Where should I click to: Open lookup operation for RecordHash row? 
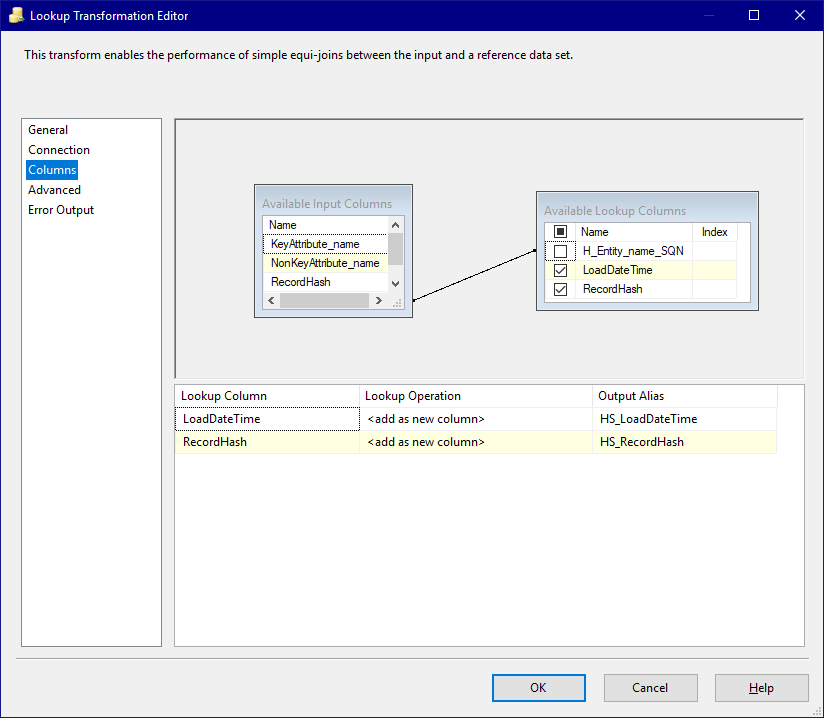point(476,442)
